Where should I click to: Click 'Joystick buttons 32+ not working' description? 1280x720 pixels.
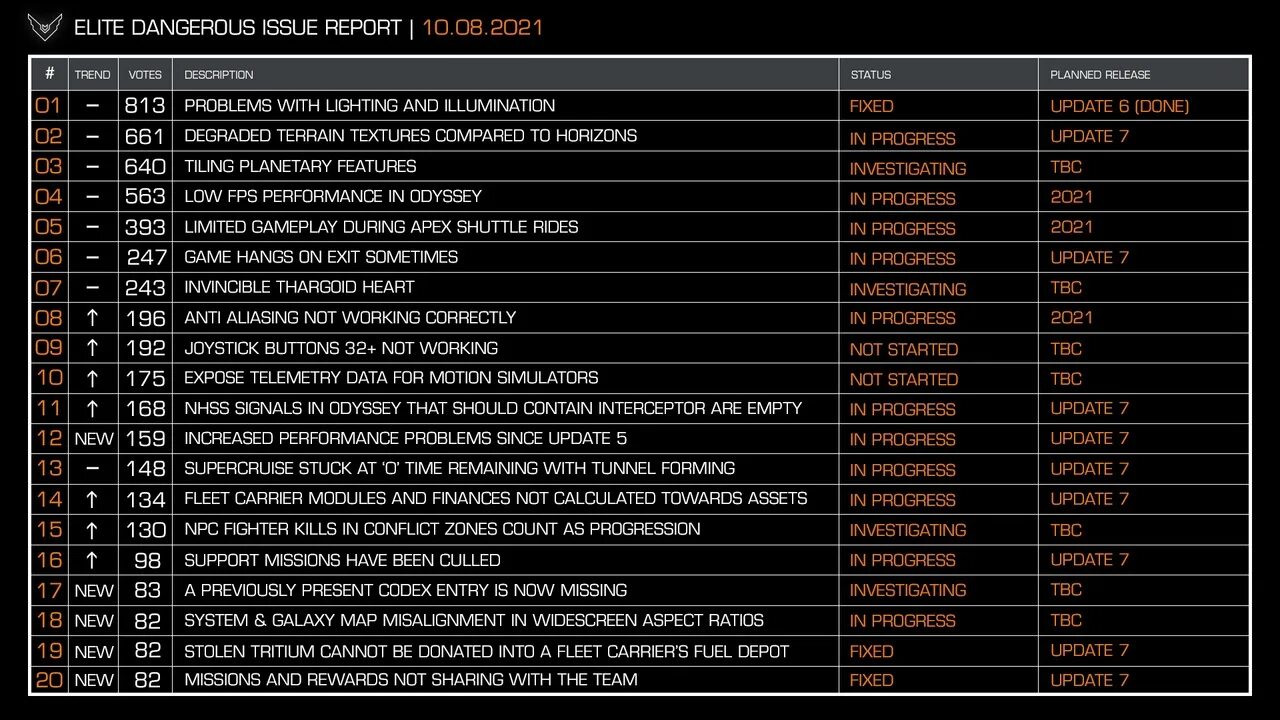click(x=341, y=348)
